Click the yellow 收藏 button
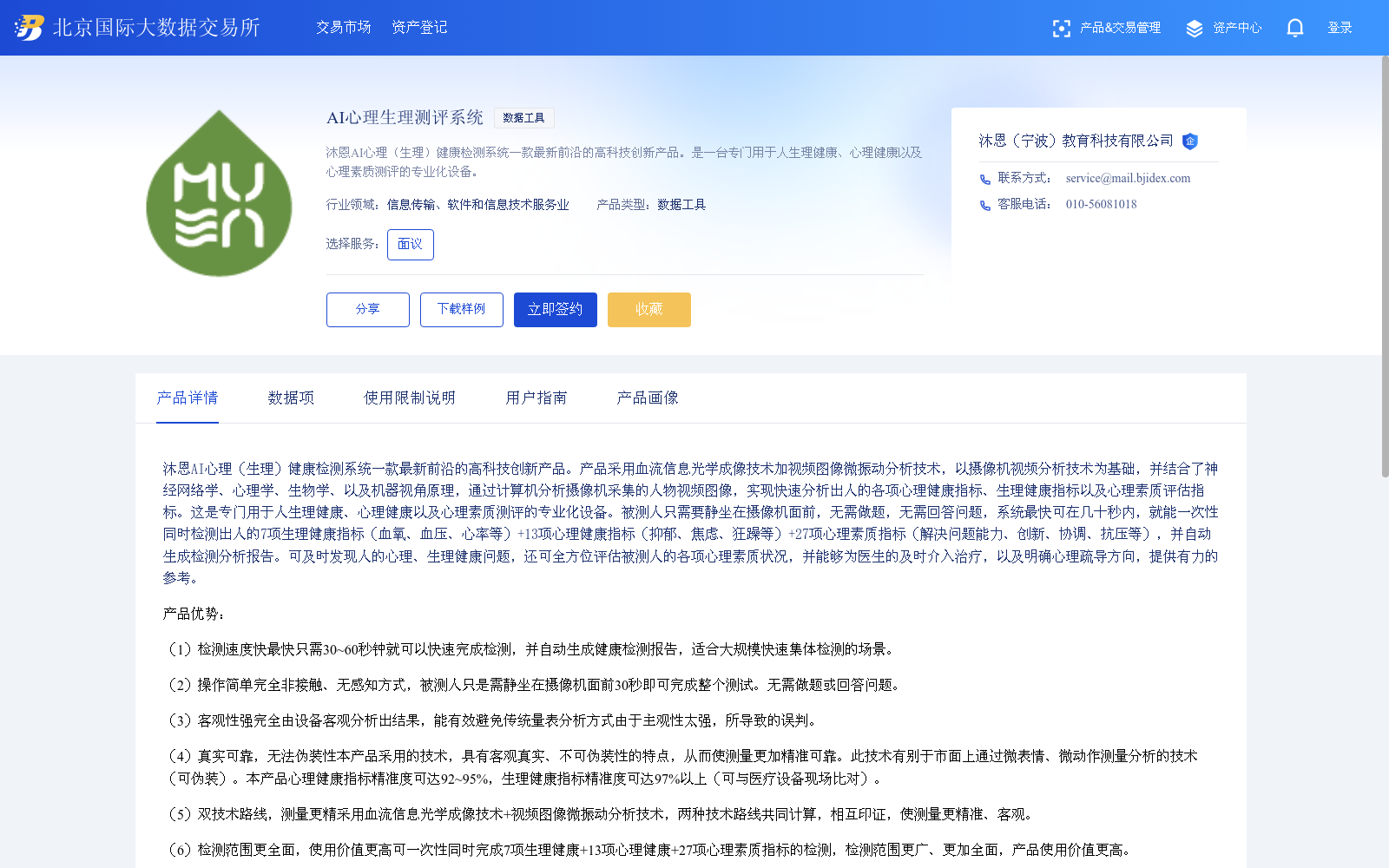The image size is (1389, 868). [x=649, y=310]
